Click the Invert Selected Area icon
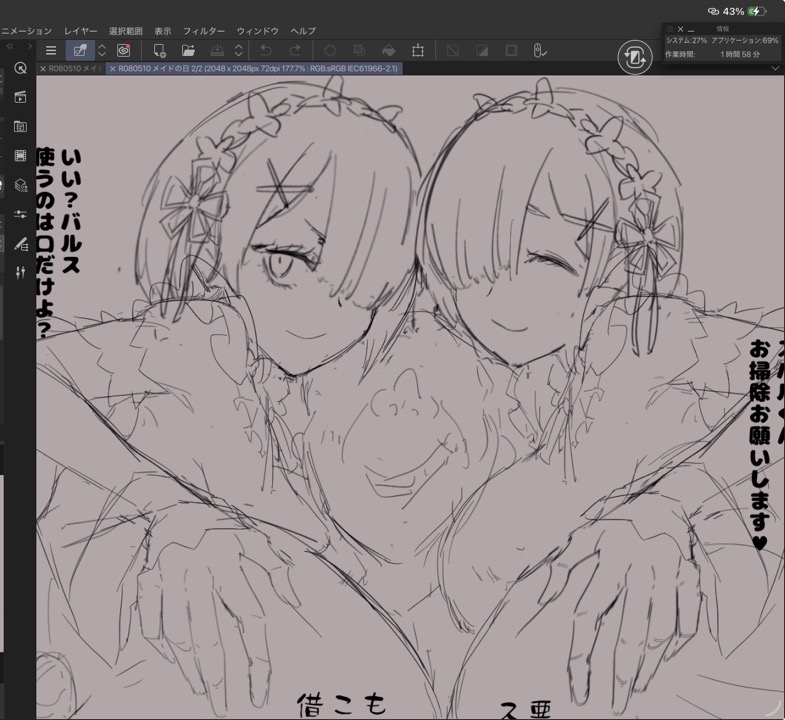Image resolution: width=785 pixels, height=720 pixels. tap(482, 50)
